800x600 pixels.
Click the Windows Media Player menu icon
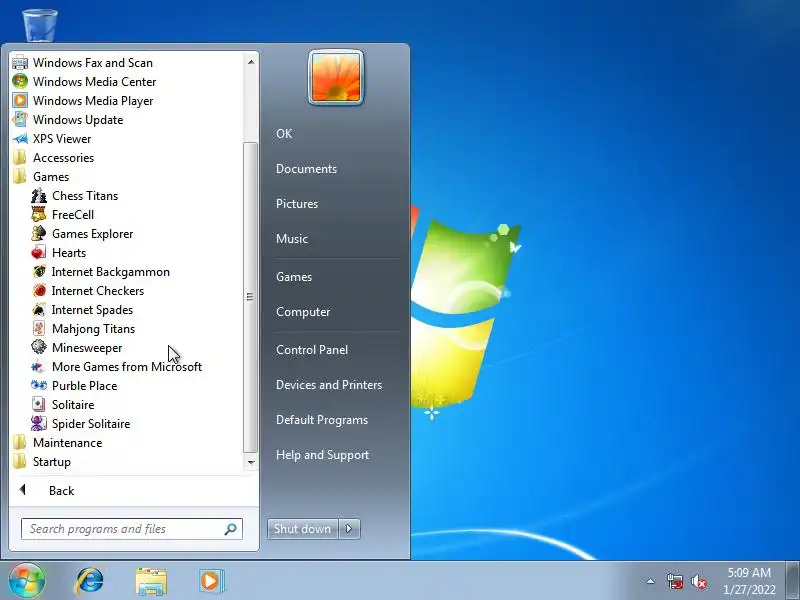point(20,101)
